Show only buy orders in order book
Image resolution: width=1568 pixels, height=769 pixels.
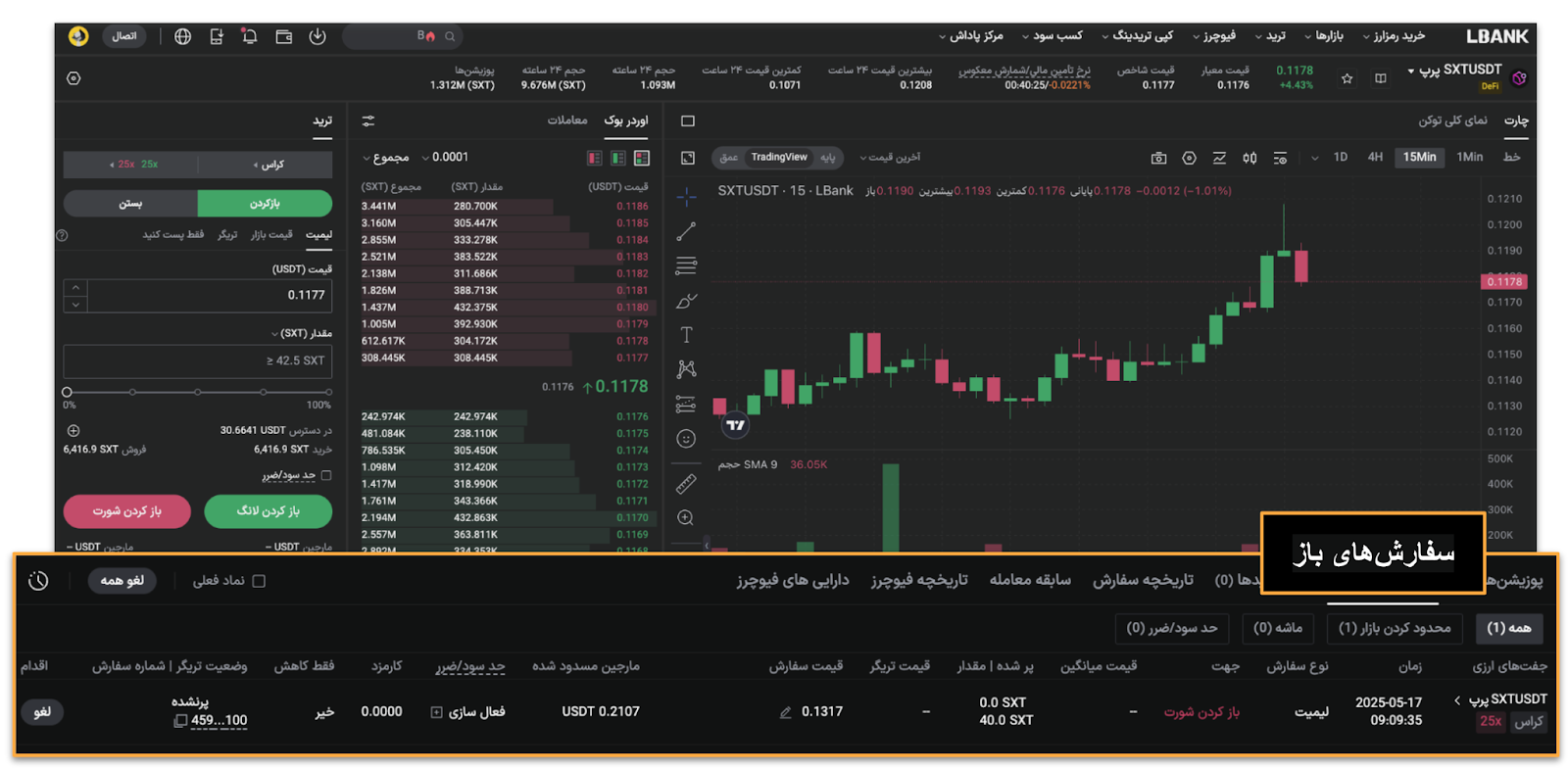click(618, 158)
